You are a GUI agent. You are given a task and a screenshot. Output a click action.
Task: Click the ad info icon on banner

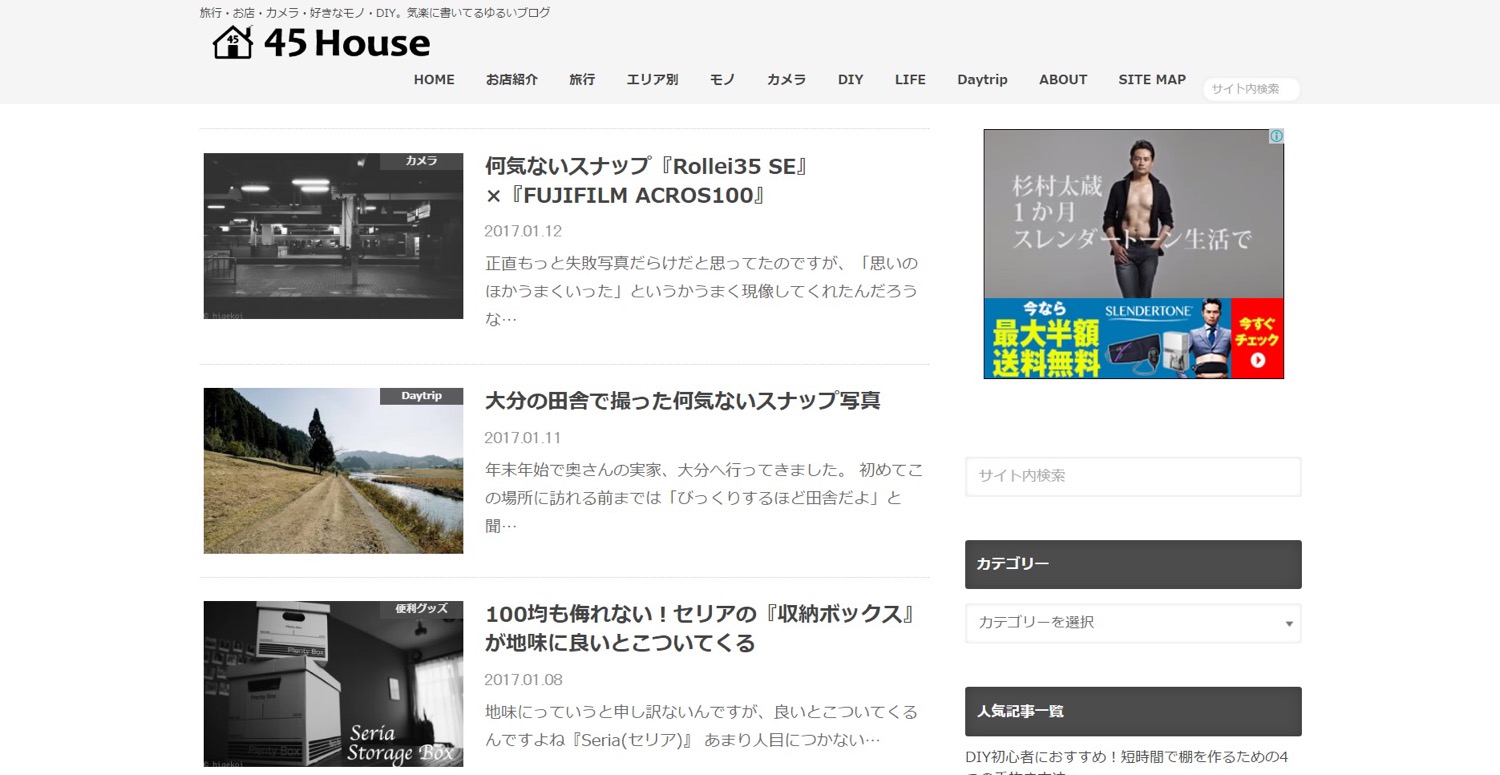coord(1276,136)
